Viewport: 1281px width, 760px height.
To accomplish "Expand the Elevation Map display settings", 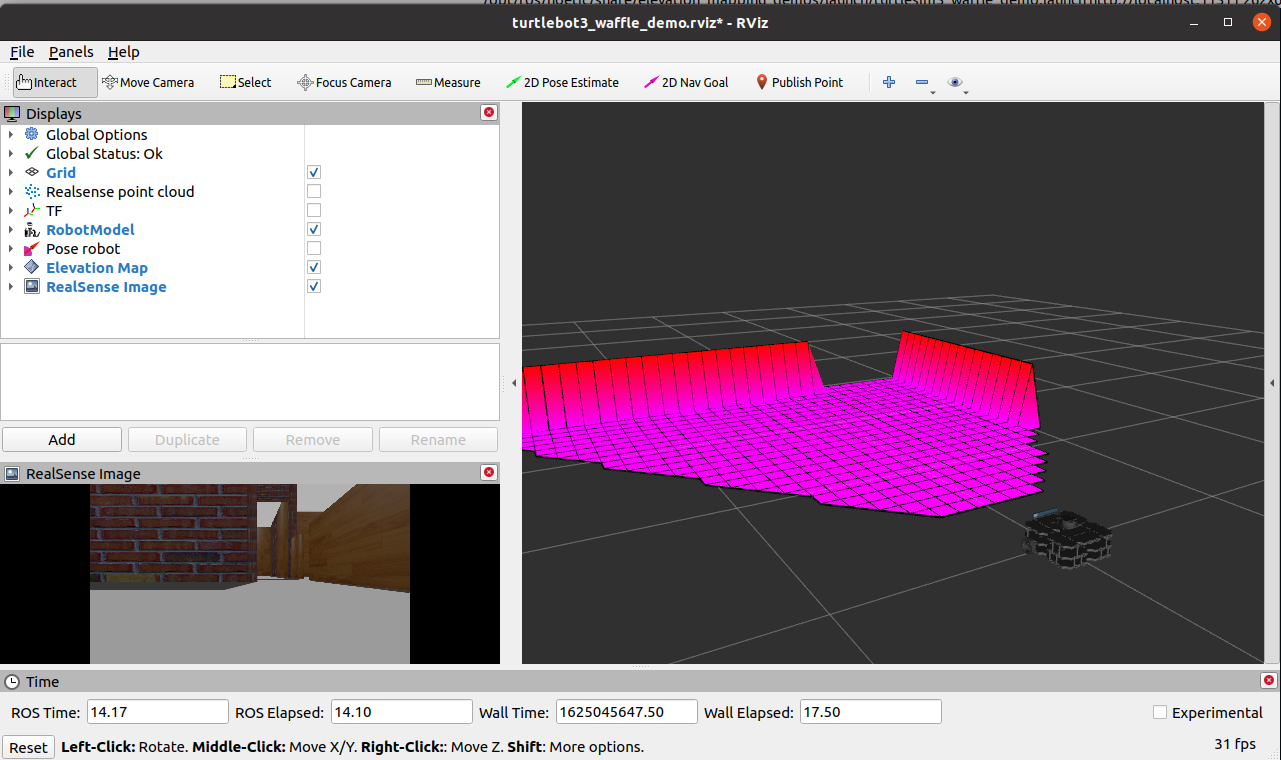I will 10,267.
